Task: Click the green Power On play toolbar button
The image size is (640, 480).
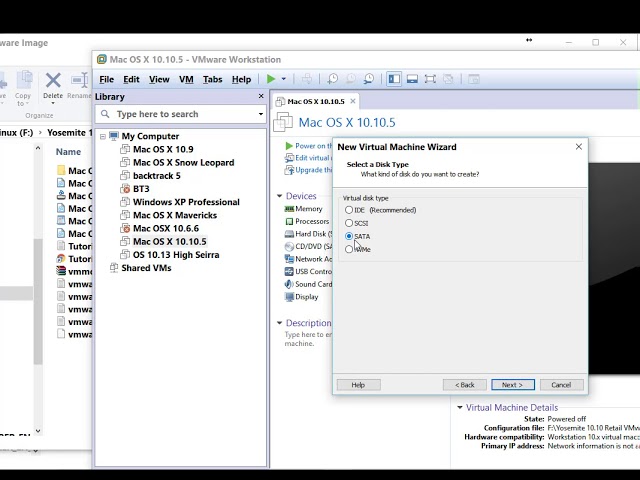Action: (271, 79)
